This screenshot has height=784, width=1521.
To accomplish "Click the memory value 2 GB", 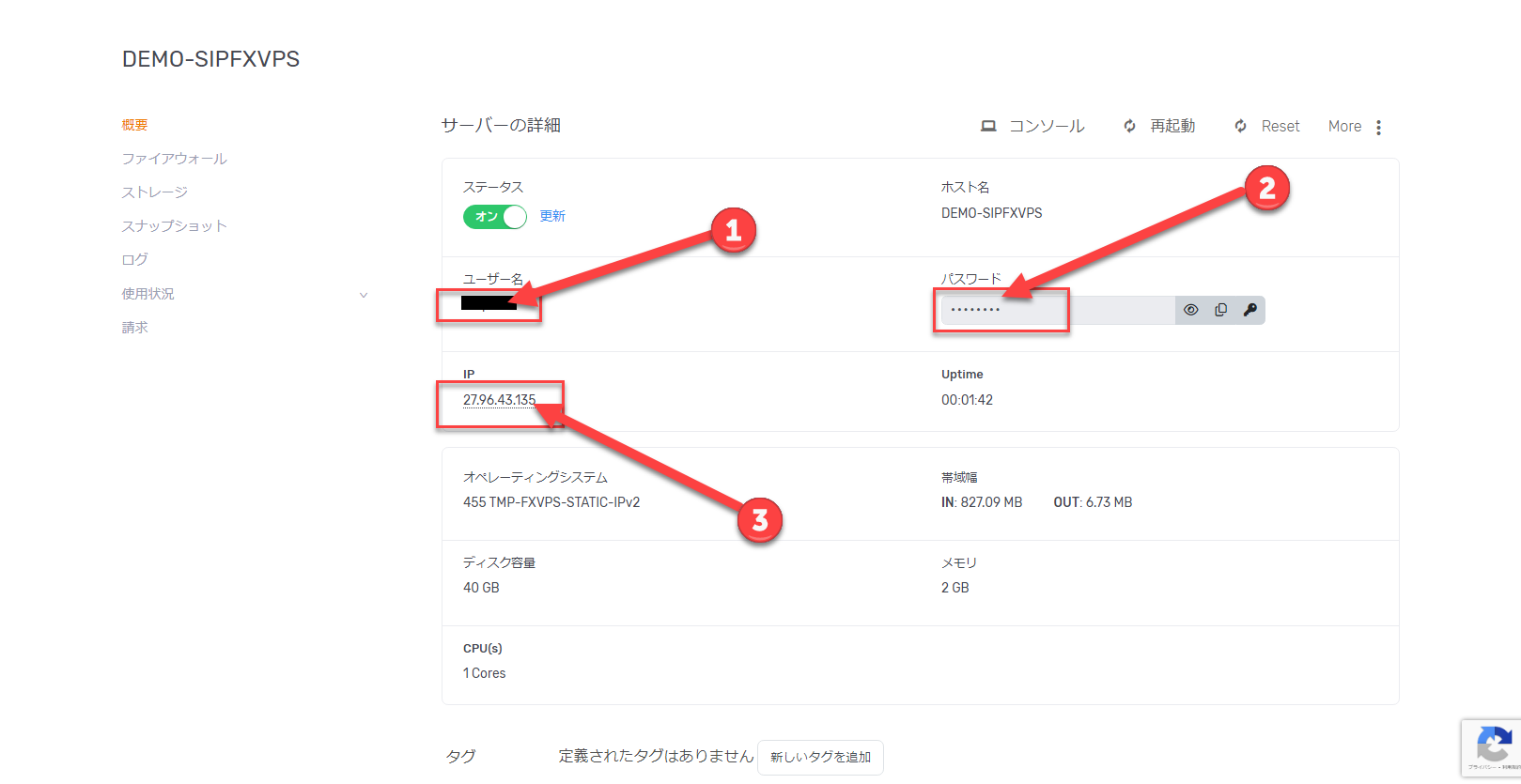I will [955, 588].
